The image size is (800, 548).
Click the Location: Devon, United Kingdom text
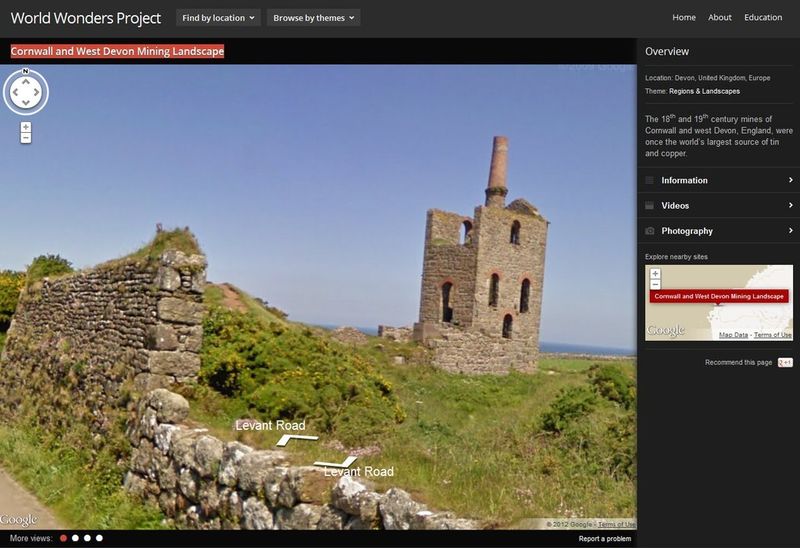pos(708,78)
